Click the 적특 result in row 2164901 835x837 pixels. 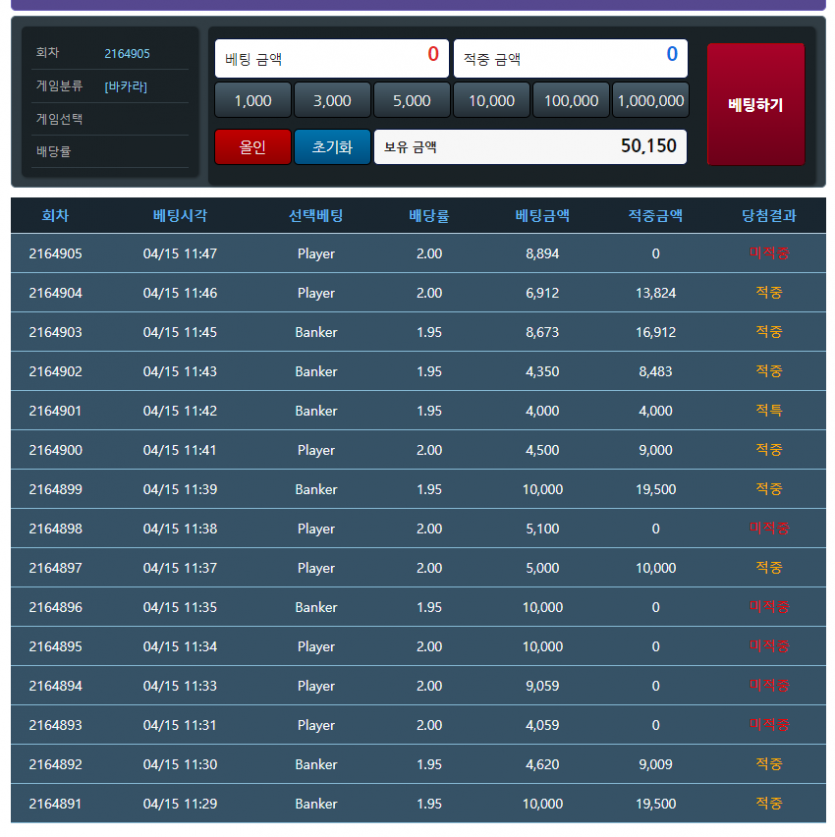click(x=768, y=410)
